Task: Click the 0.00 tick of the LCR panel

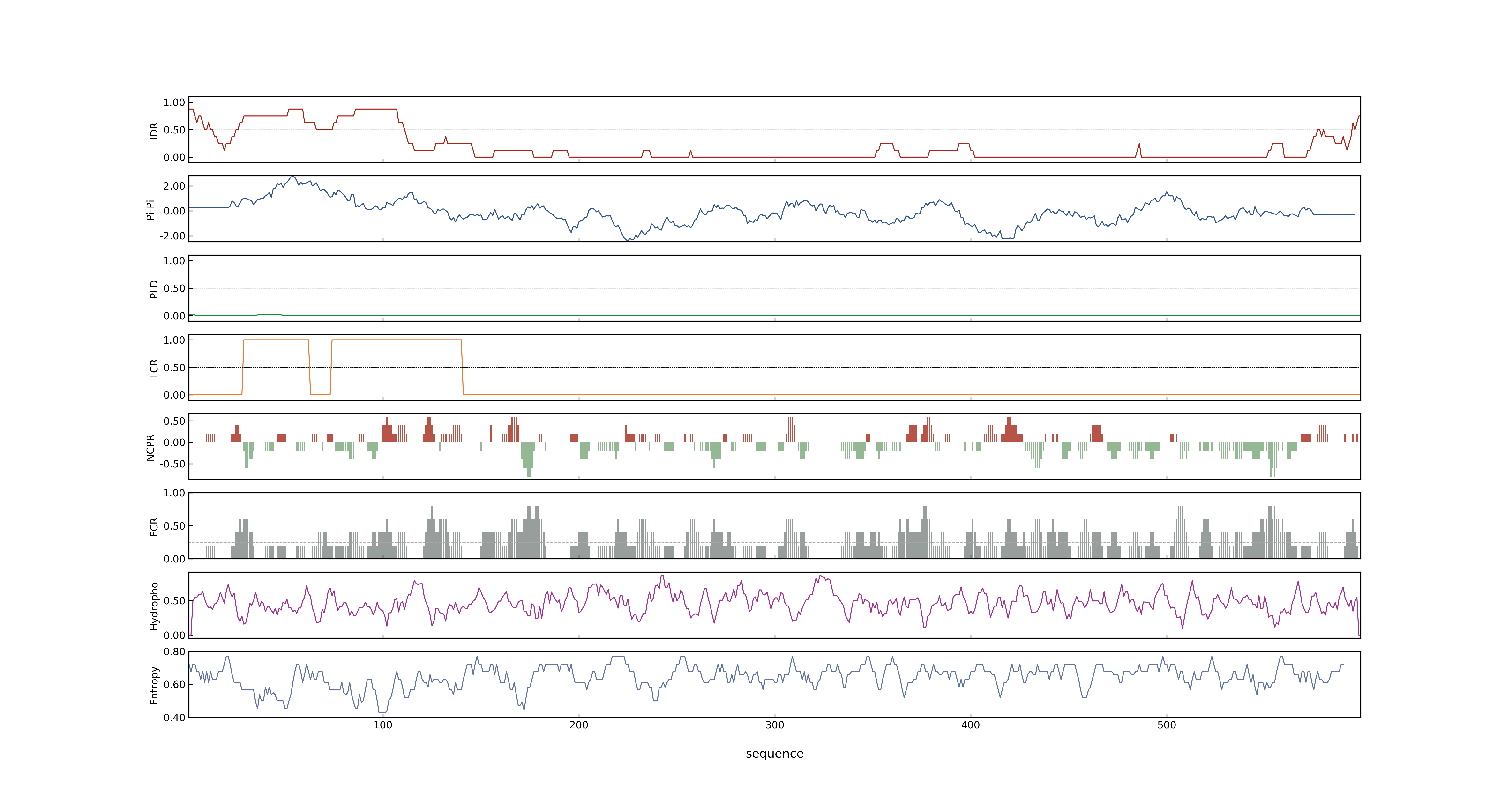Action: [174, 395]
